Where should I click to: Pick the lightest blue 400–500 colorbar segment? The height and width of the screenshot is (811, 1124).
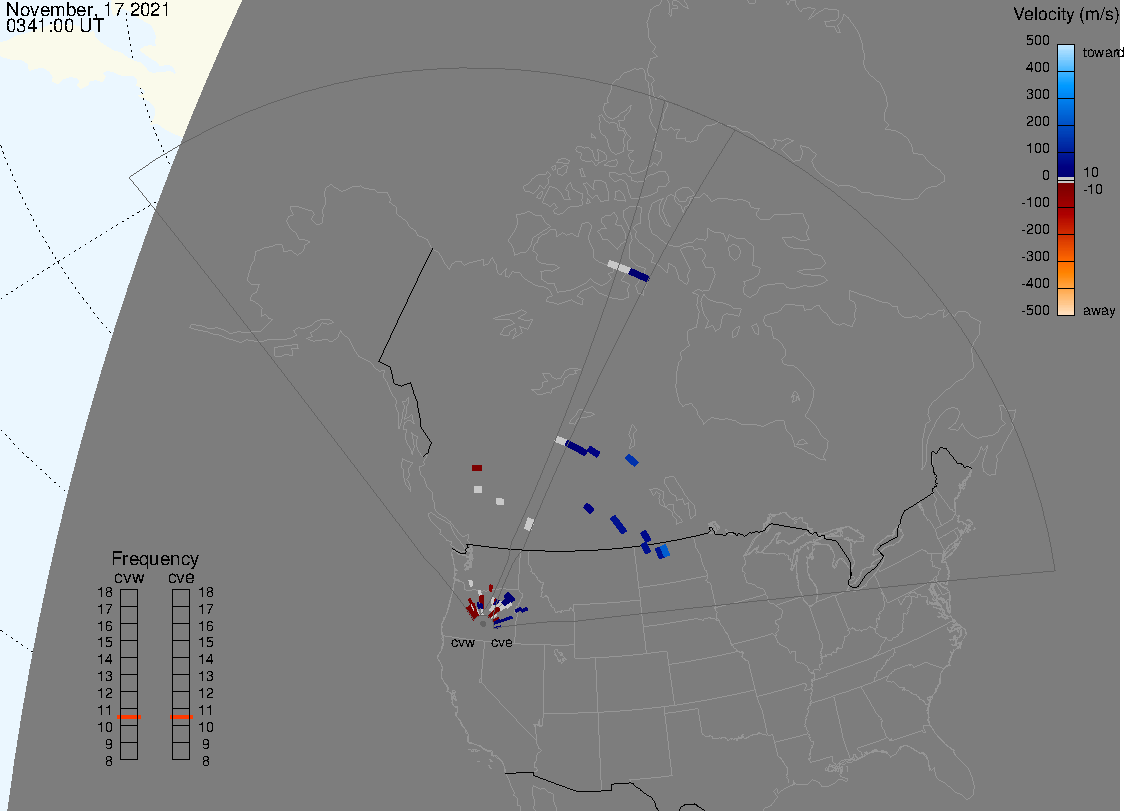coord(1066,58)
